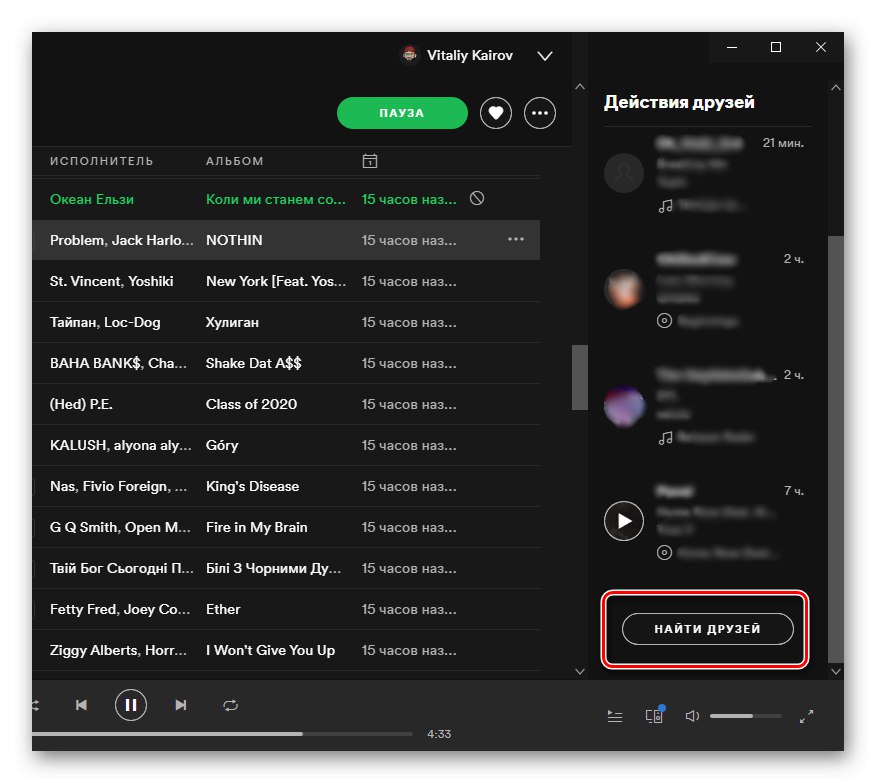The width and height of the screenshot is (876, 783).
Task: Sort tracks by the ИСПОЛНИТЕЛЬ column
Action: pos(102,161)
